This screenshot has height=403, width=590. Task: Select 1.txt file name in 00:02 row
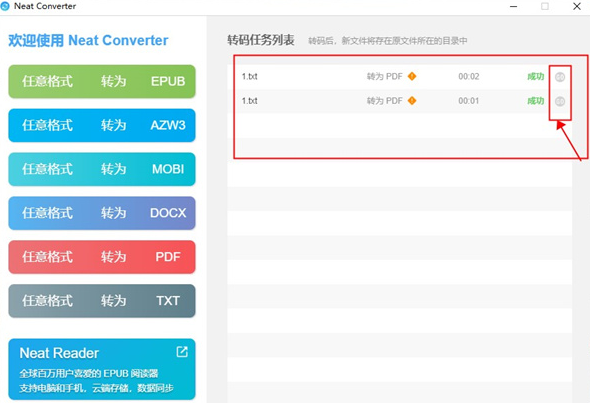click(249, 76)
